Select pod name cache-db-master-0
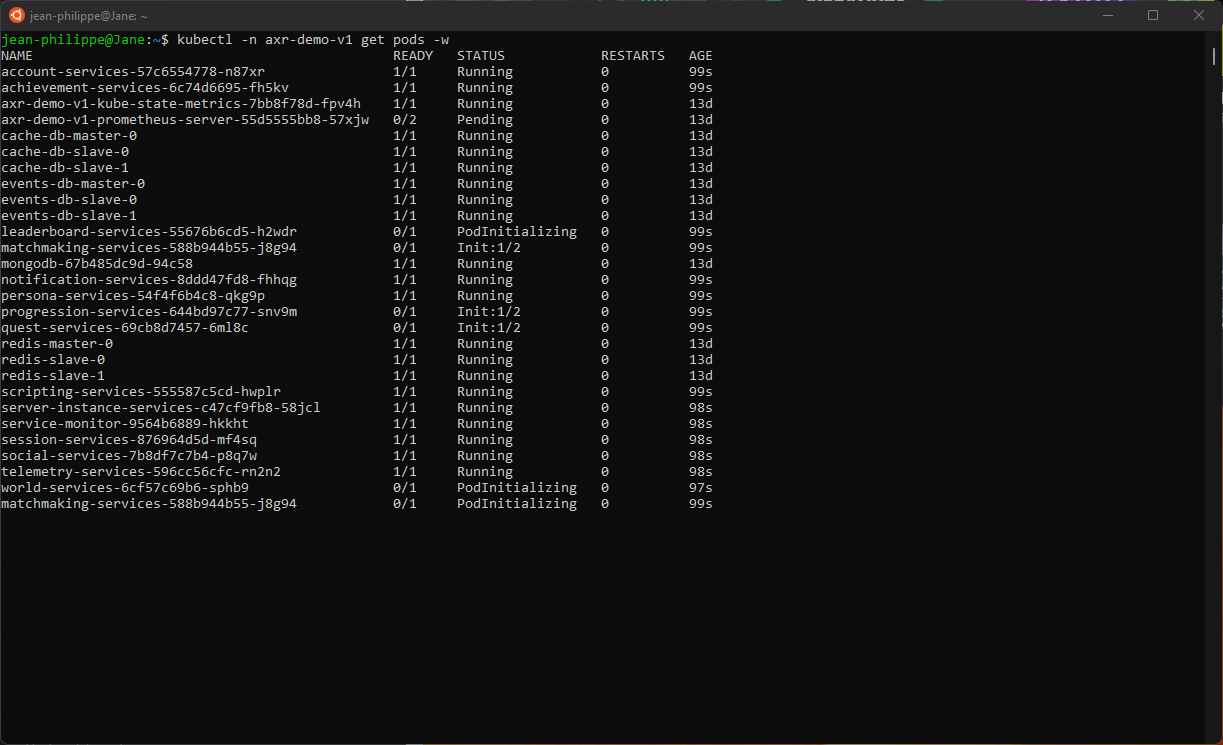 point(69,136)
